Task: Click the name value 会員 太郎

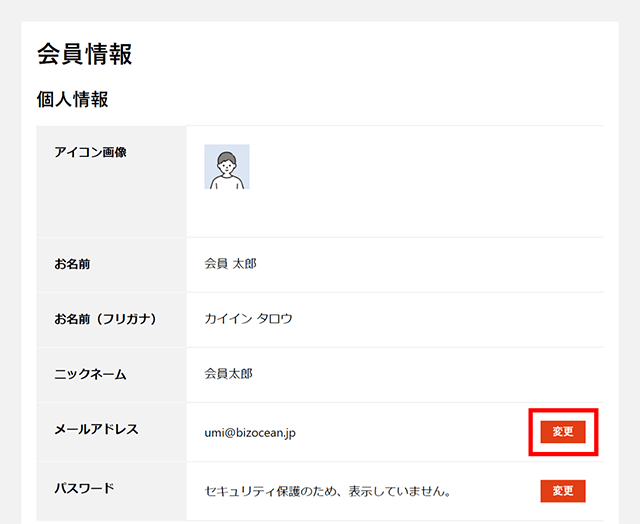Action: coord(230,264)
